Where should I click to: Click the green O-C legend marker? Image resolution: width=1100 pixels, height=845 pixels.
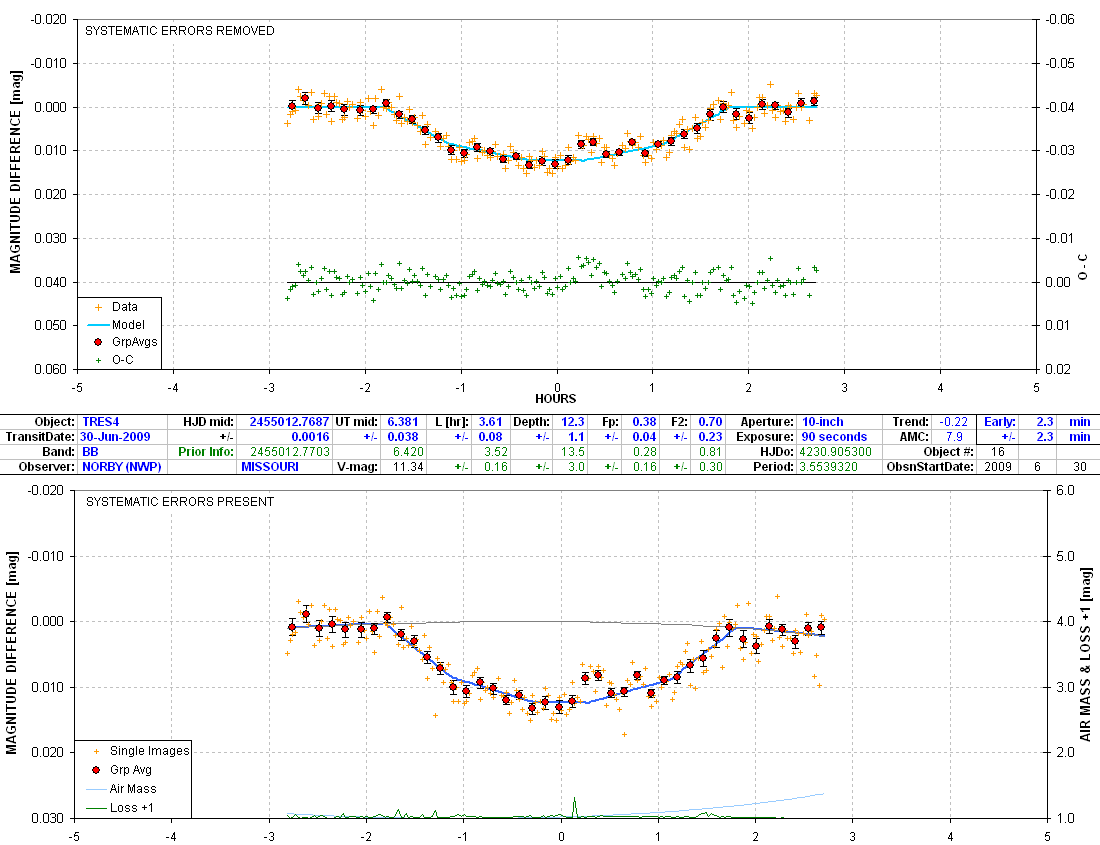(96, 359)
